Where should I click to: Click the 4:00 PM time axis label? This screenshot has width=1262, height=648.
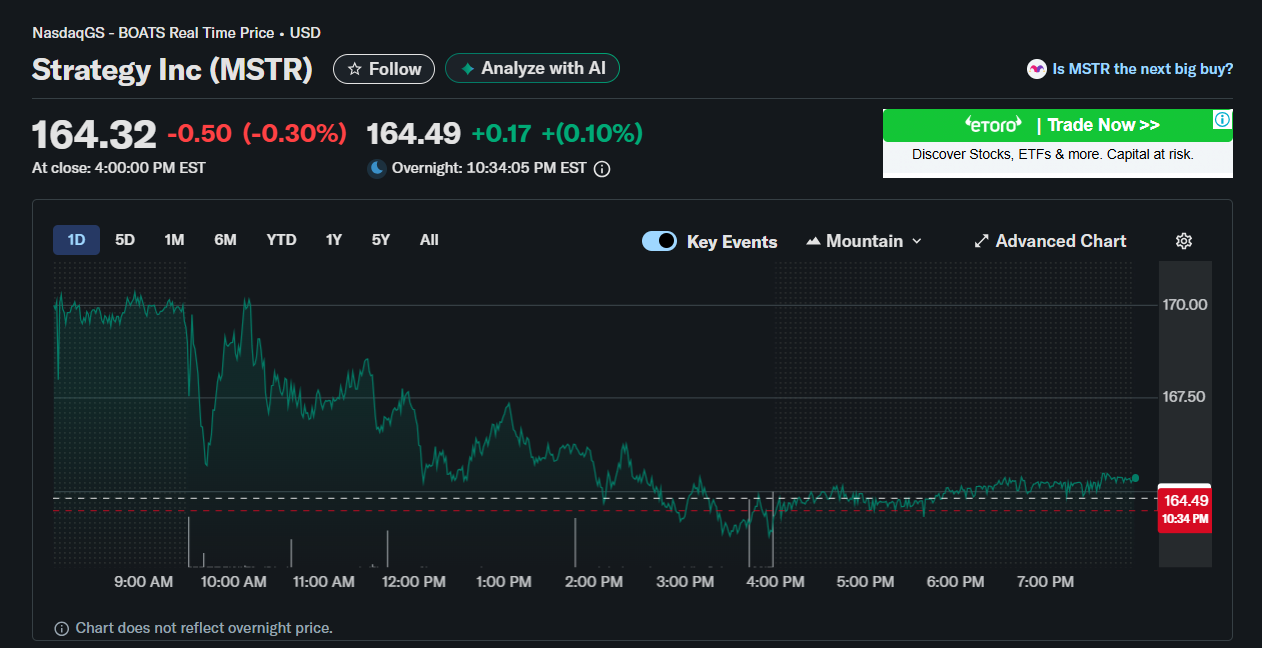[x=774, y=581]
